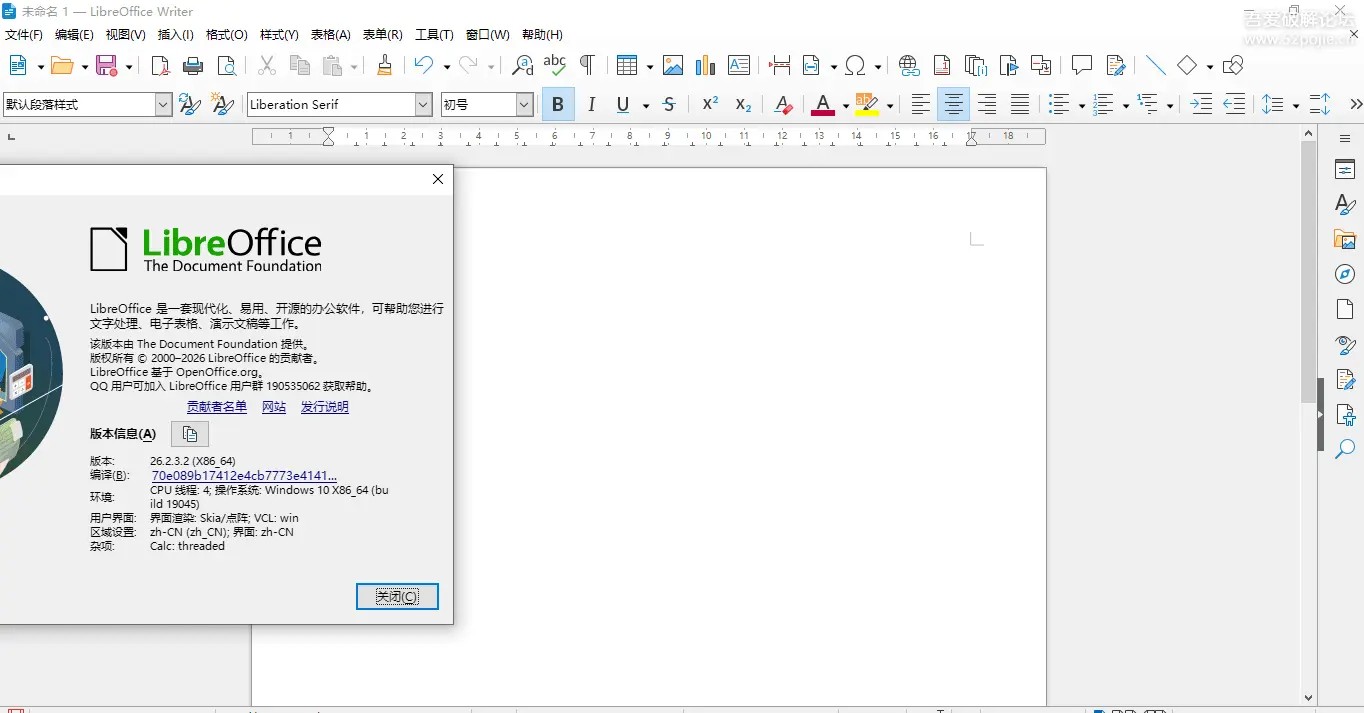1364x713 pixels.
Task: Open the 插入(I) menu
Action: [176, 35]
